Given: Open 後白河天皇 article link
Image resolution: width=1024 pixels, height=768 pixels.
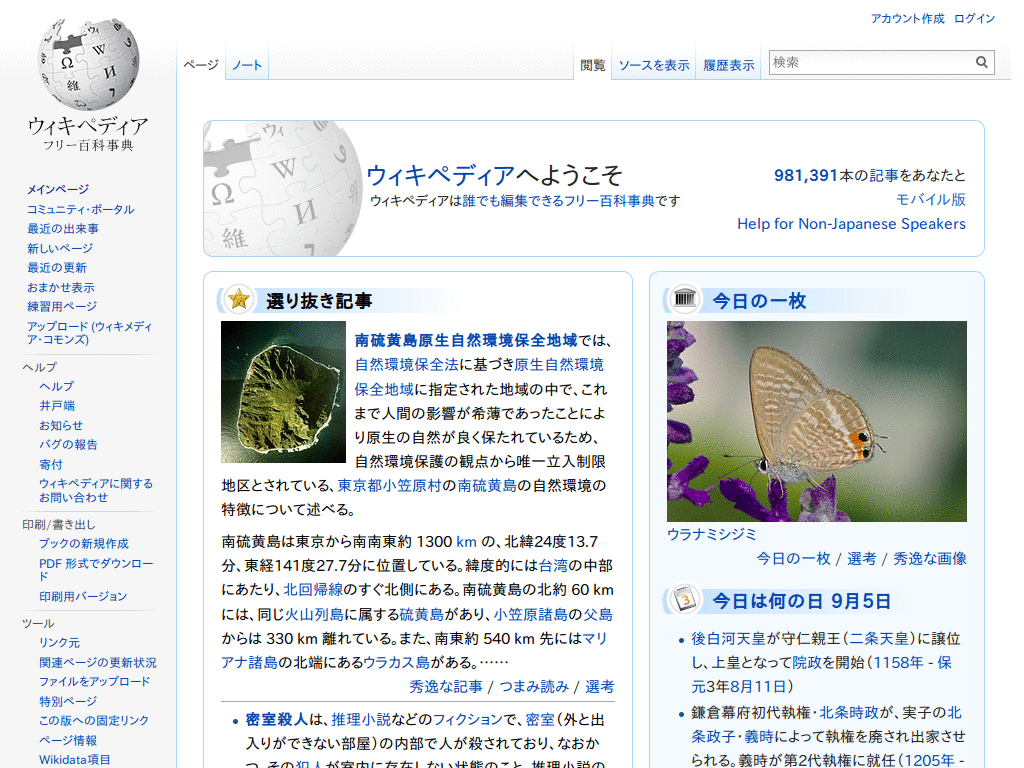Looking at the screenshot, I should tap(729, 638).
